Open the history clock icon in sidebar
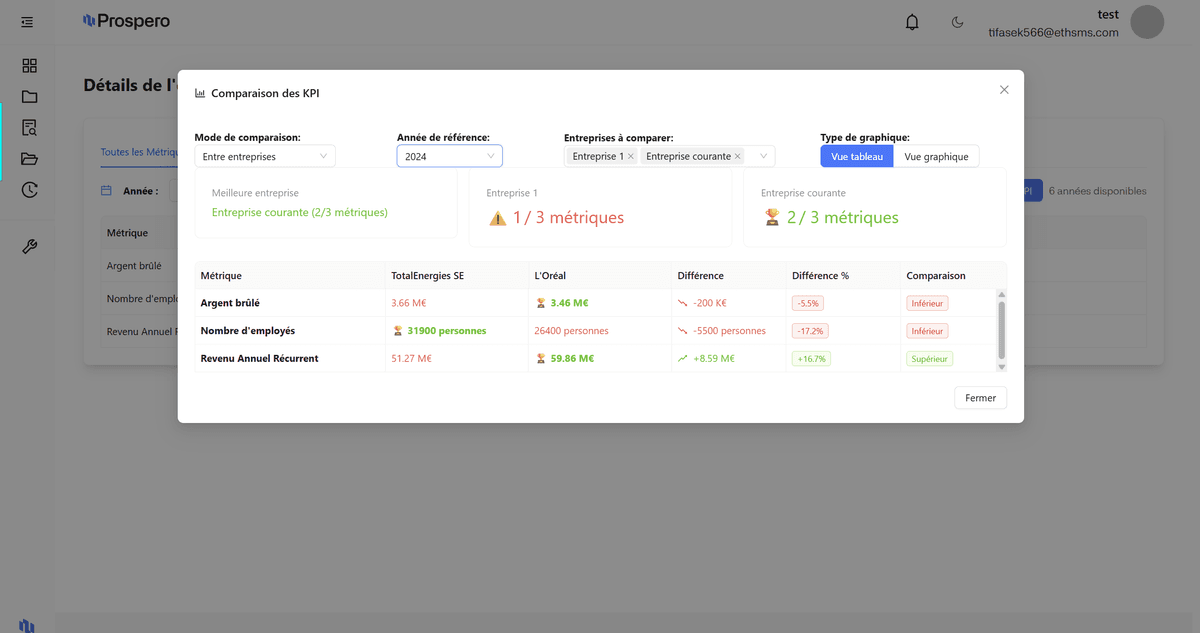The width and height of the screenshot is (1200, 633). pos(29,189)
